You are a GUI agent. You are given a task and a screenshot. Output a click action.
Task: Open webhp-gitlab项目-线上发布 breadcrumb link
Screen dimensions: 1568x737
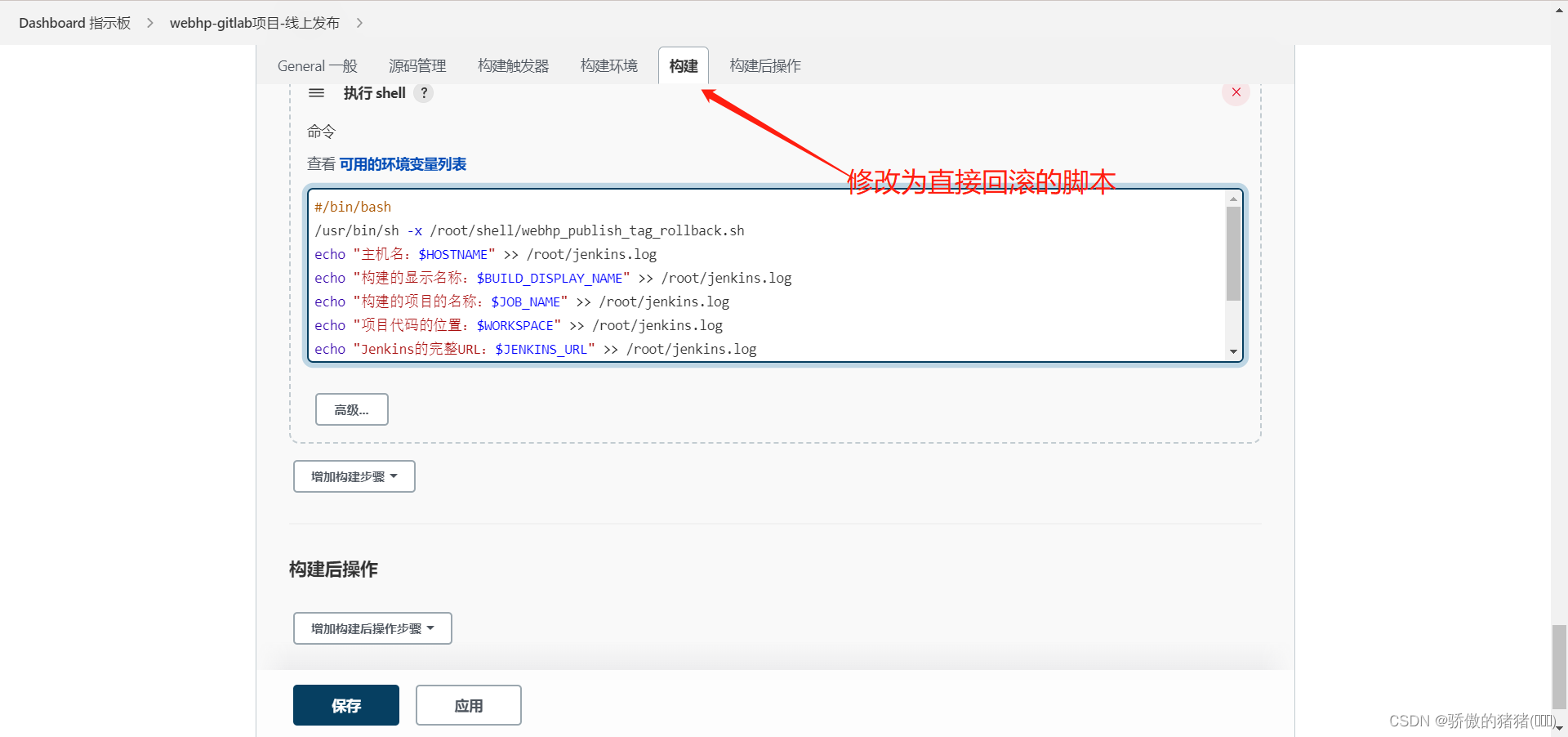254,23
